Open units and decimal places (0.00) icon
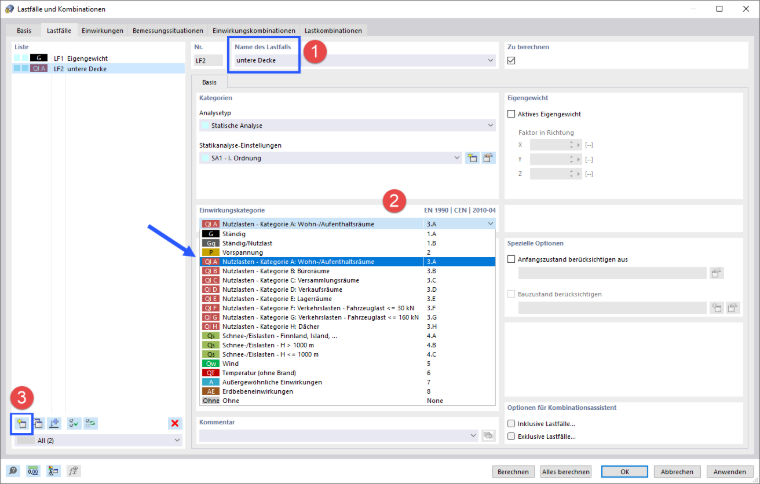760x484 pixels. tap(33, 471)
